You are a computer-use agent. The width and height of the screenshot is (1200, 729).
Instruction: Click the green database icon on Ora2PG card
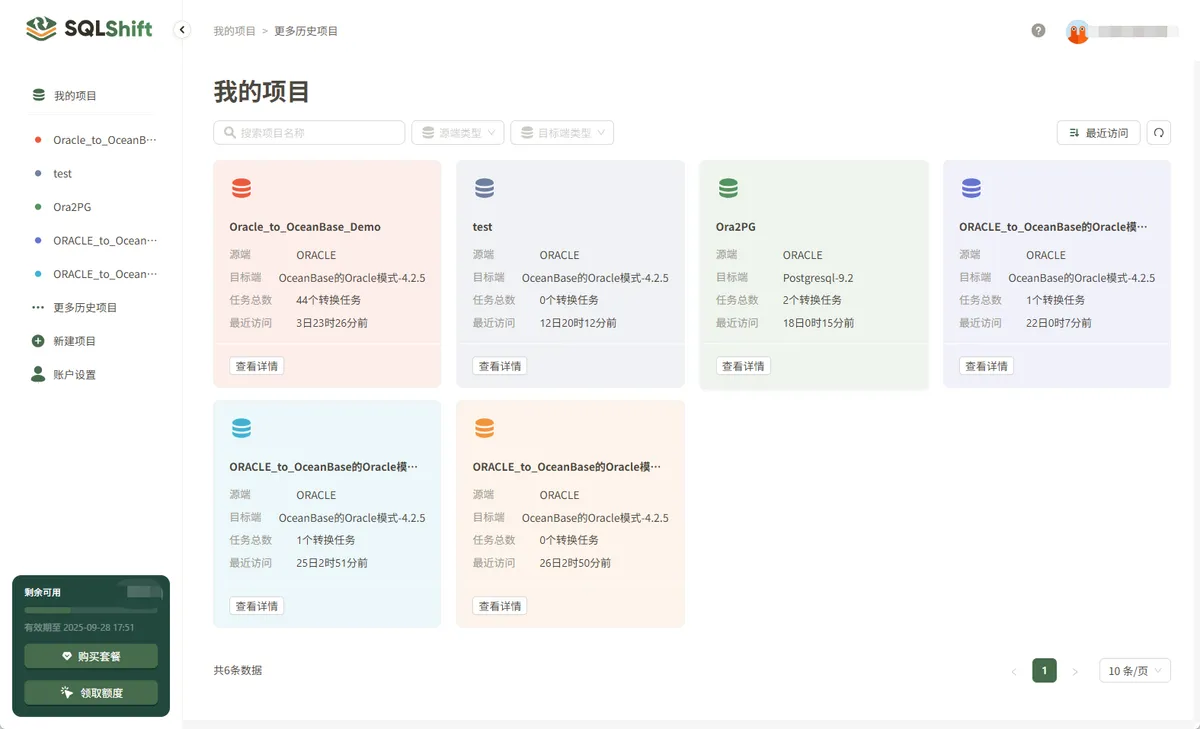pyautogui.click(x=728, y=187)
